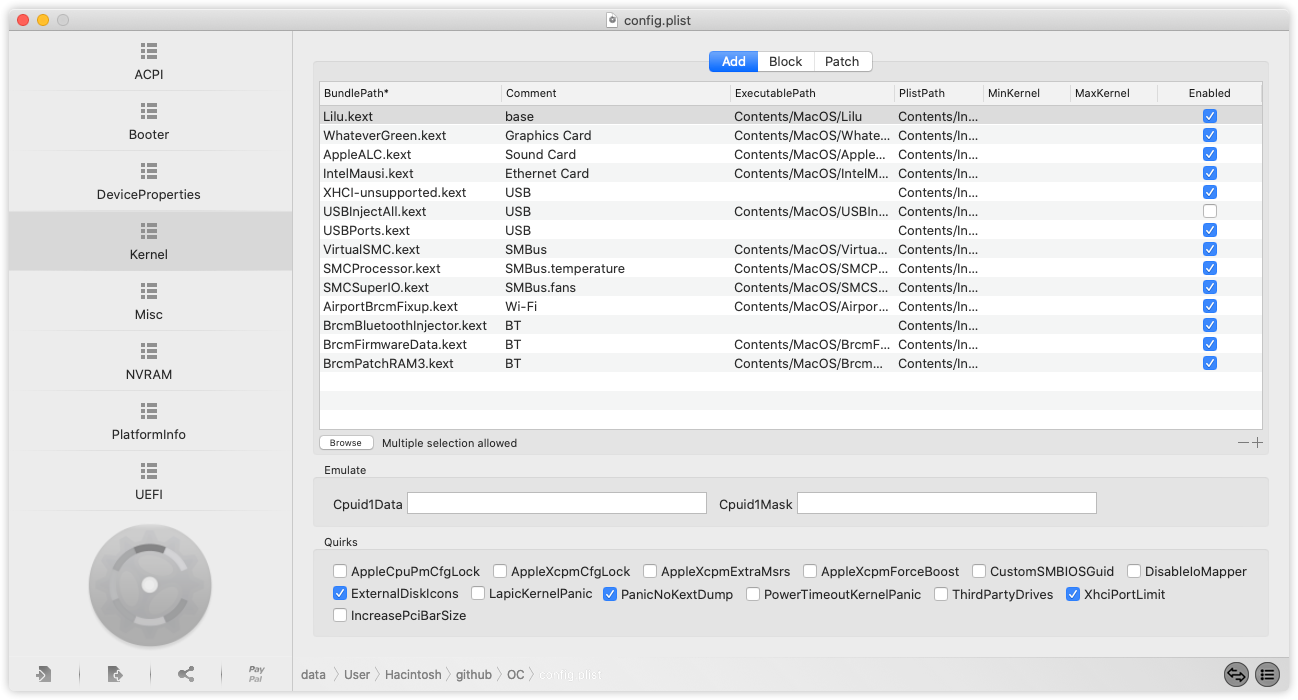Viewport: 1298px width, 700px height.
Task: Click the MinKernel column header
Action: click(x=1026, y=93)
